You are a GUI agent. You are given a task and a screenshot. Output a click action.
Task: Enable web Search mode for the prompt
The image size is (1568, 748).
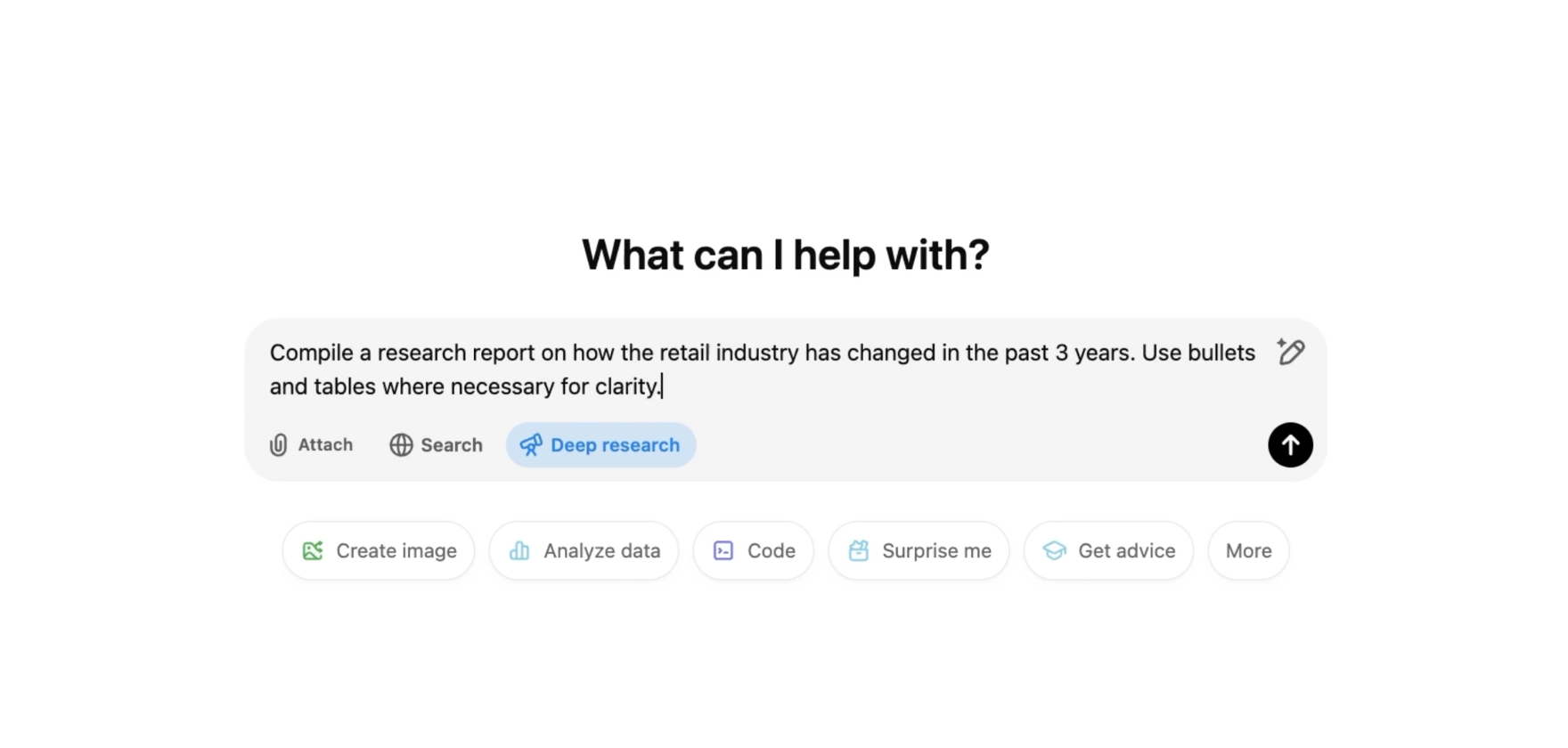click(436, 445)
